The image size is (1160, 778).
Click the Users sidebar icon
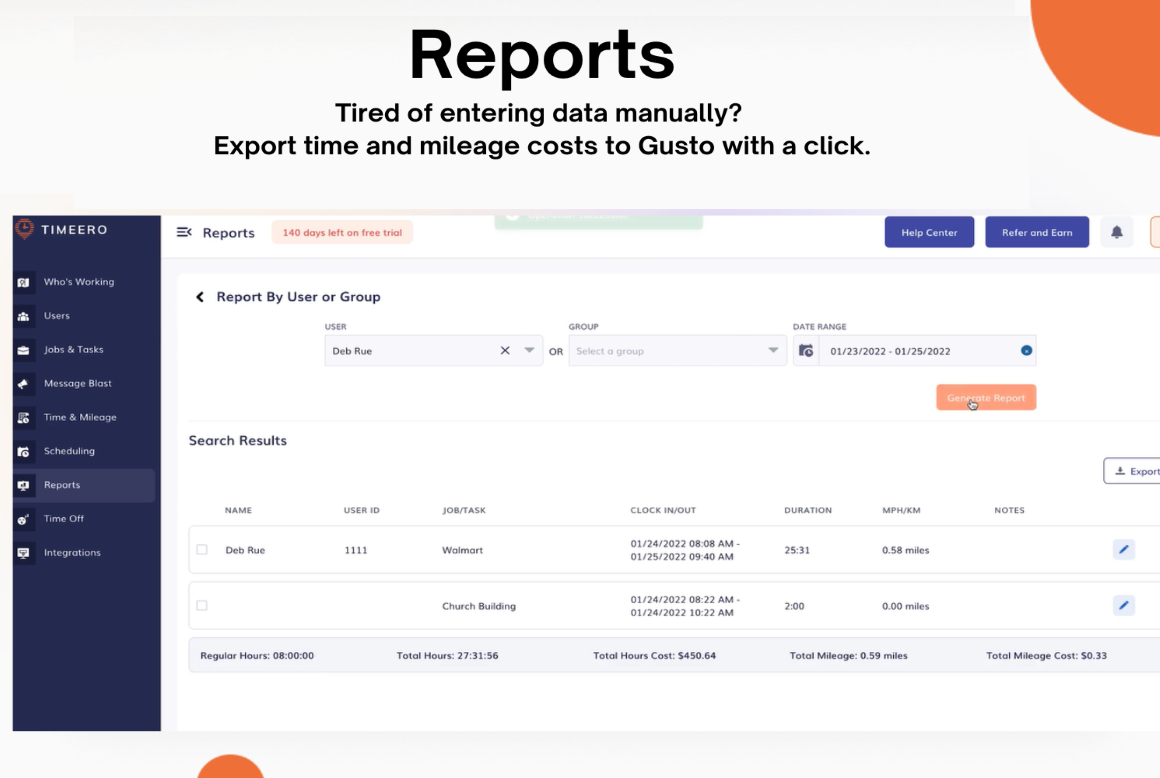click(24, 316)
